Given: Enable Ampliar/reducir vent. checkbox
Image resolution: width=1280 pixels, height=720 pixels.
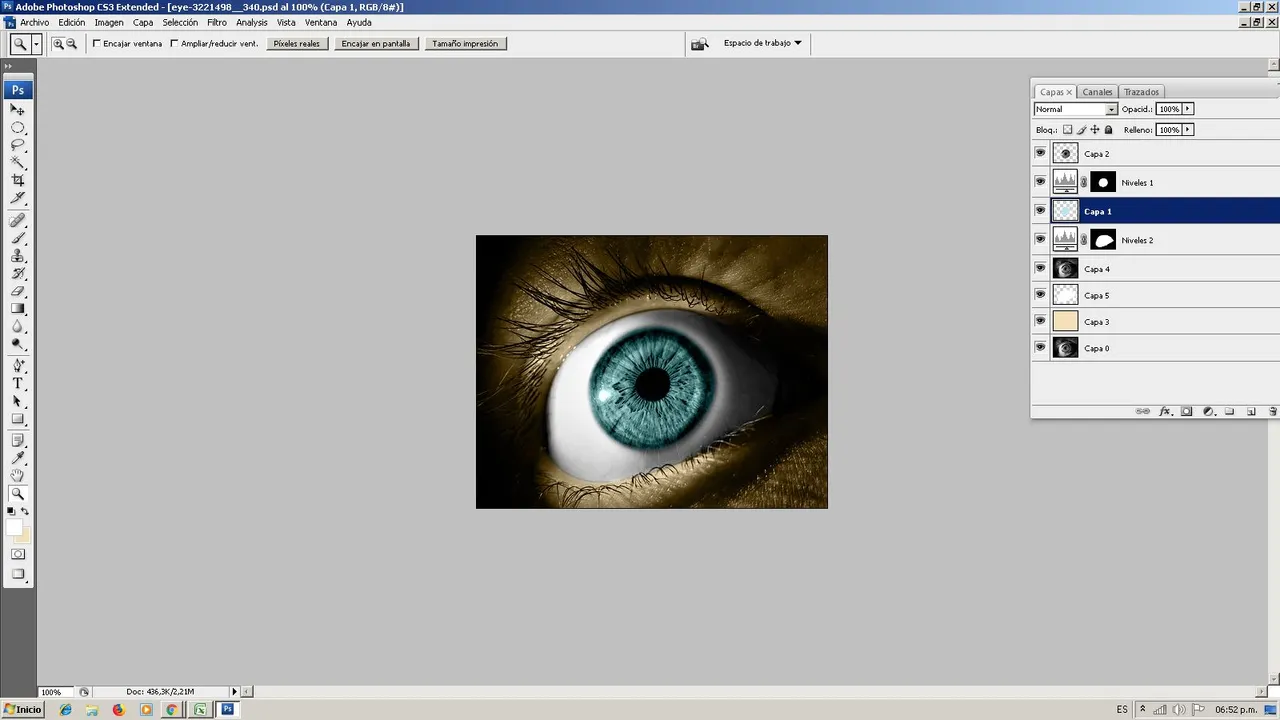Looking at the screenshot, I should [x=175, y=44].
